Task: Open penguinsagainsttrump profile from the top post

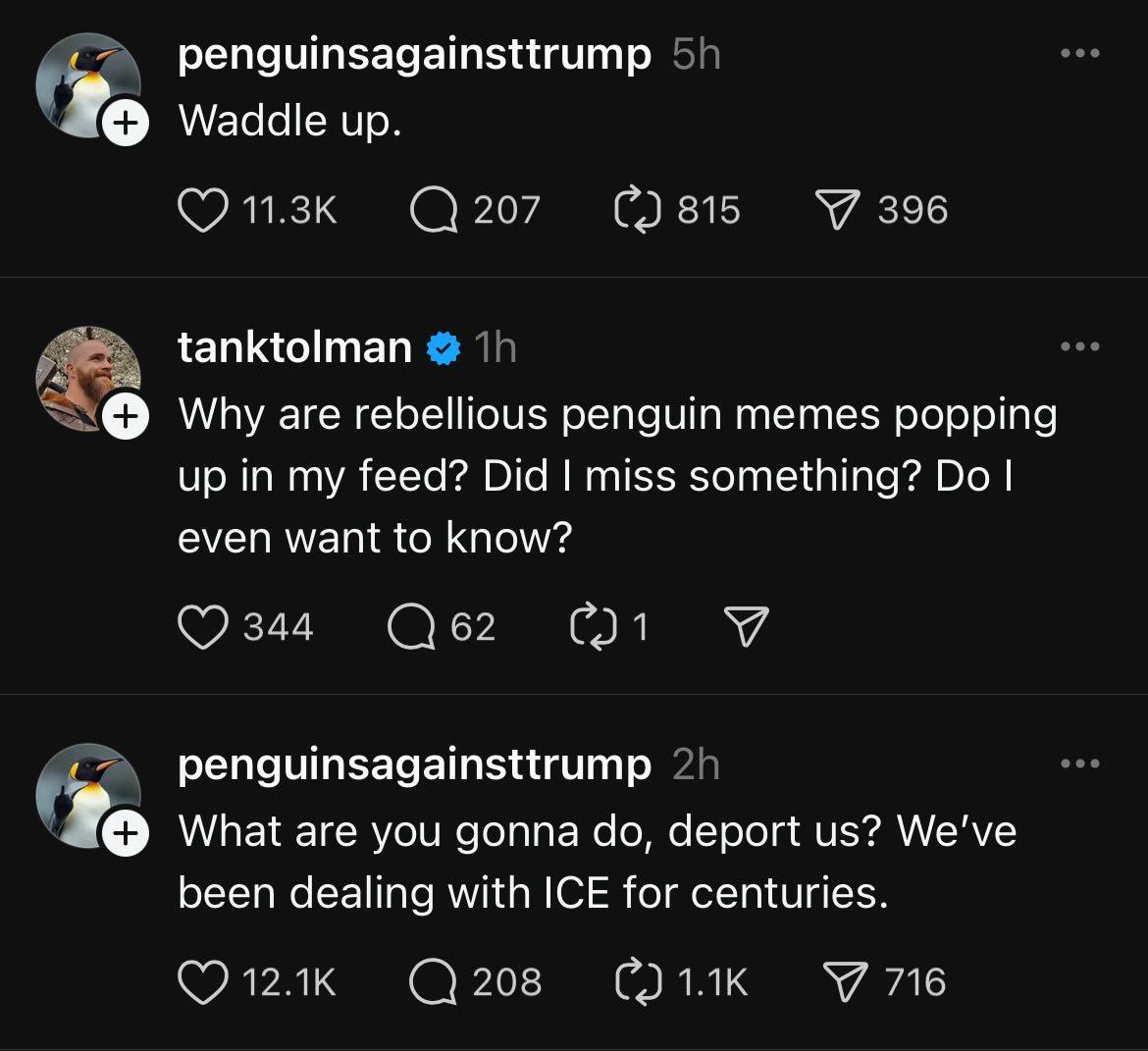Action: point(414,54)
